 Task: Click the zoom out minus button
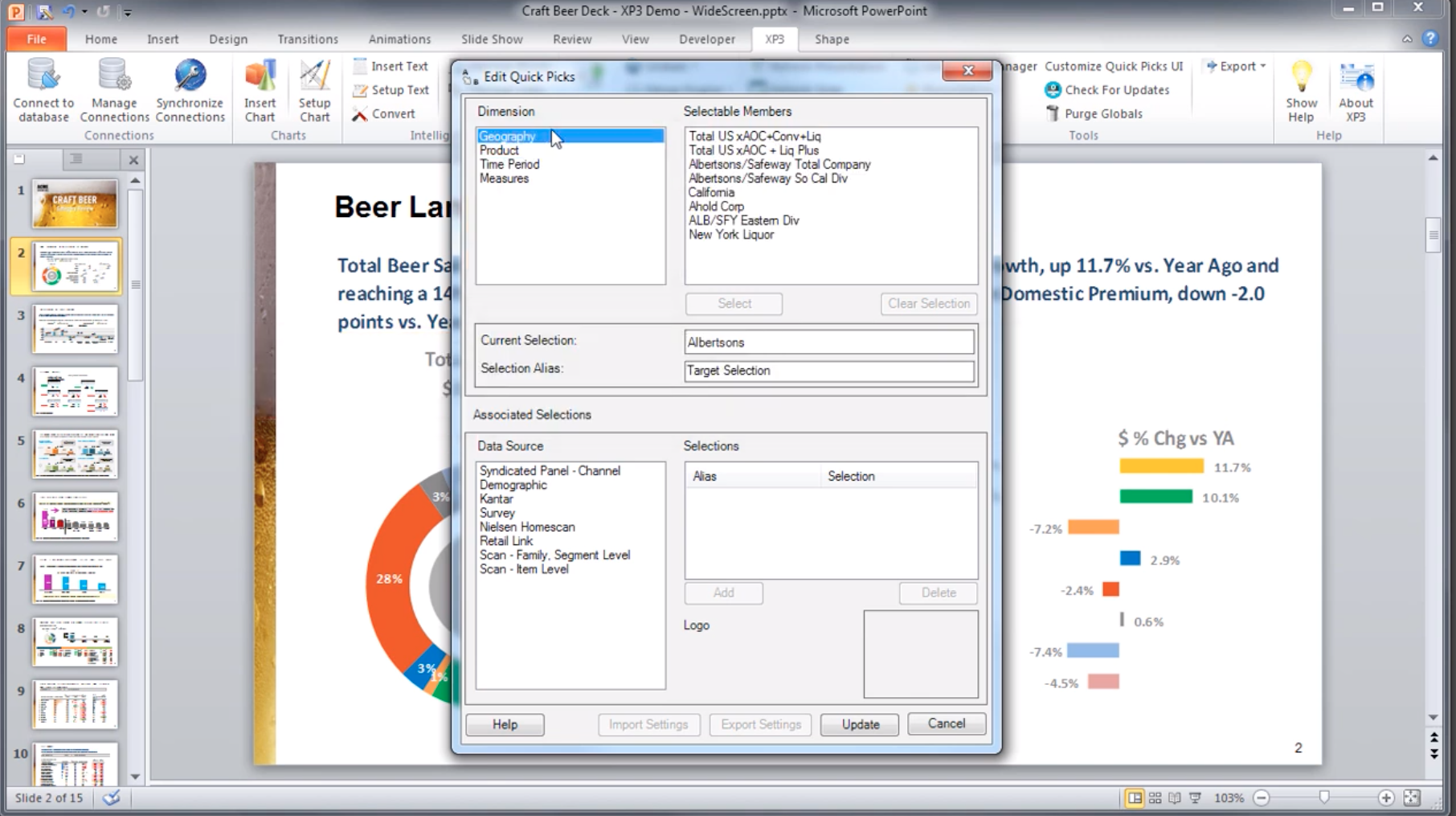coord(1262,798)
